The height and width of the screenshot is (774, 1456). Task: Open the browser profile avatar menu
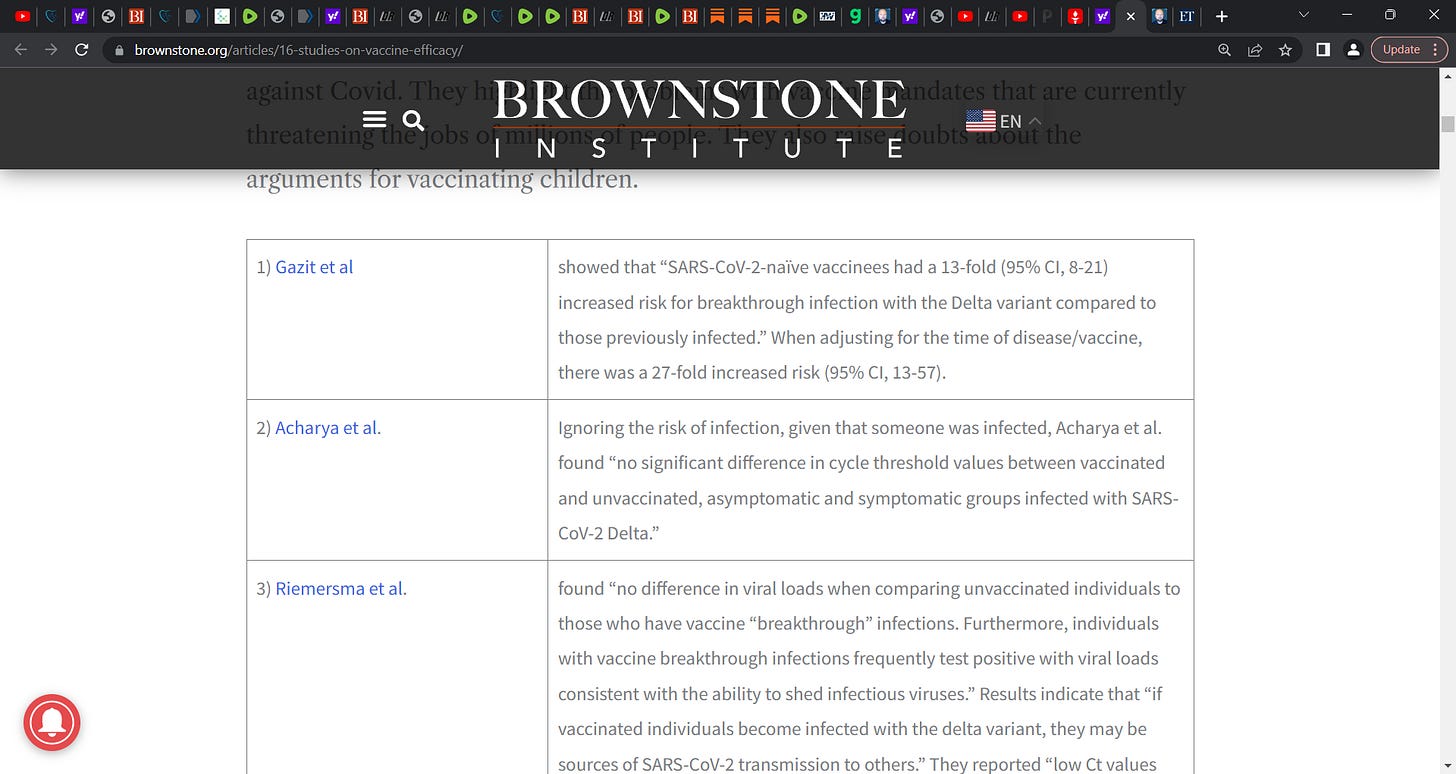[1353, 49]
